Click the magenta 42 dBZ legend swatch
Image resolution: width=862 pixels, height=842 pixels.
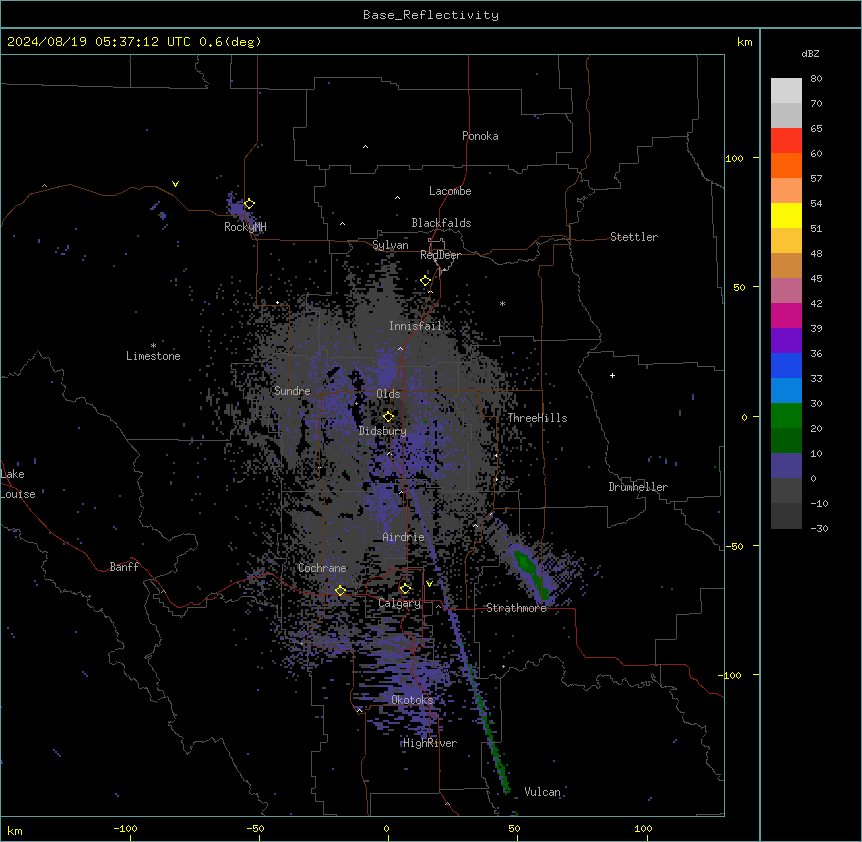tap(786, 315)
